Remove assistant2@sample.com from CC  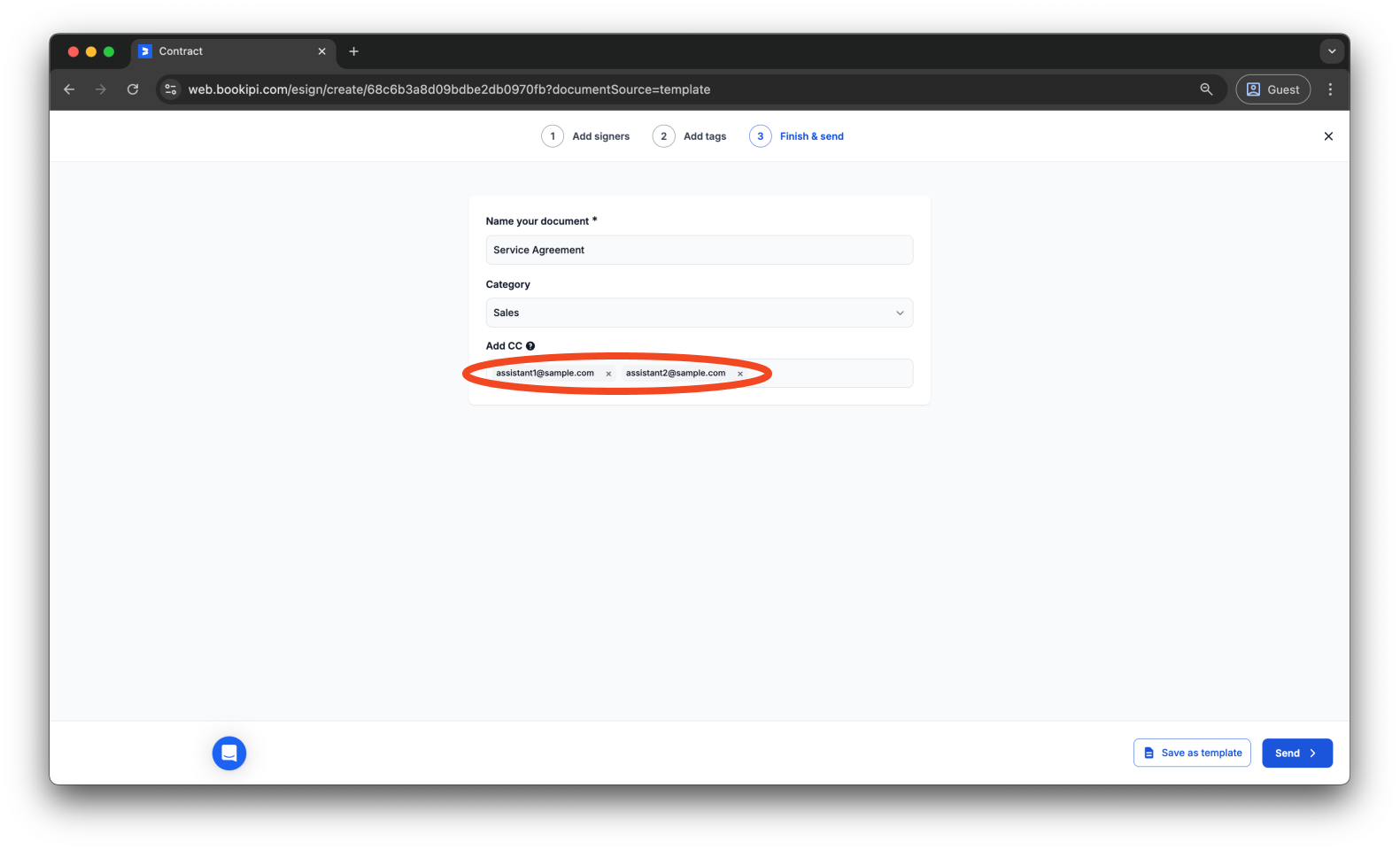[x=740, y=374]
